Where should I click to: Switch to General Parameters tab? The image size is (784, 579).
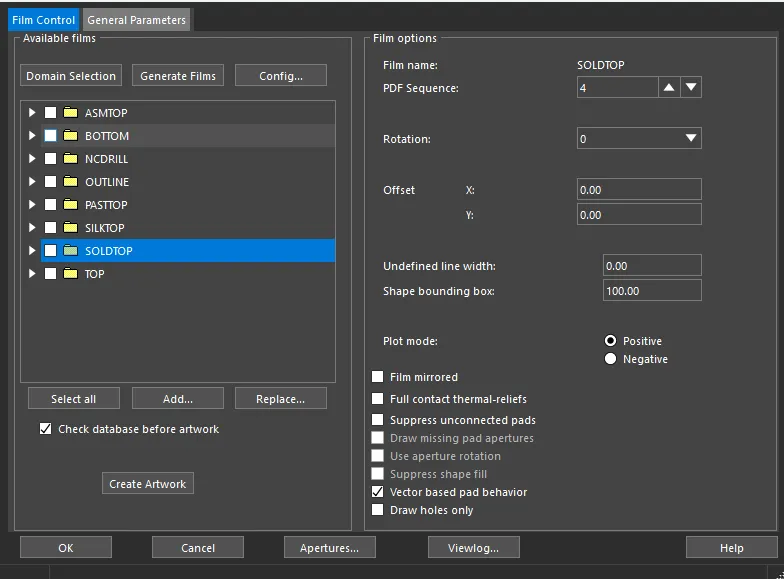[136, 20]
